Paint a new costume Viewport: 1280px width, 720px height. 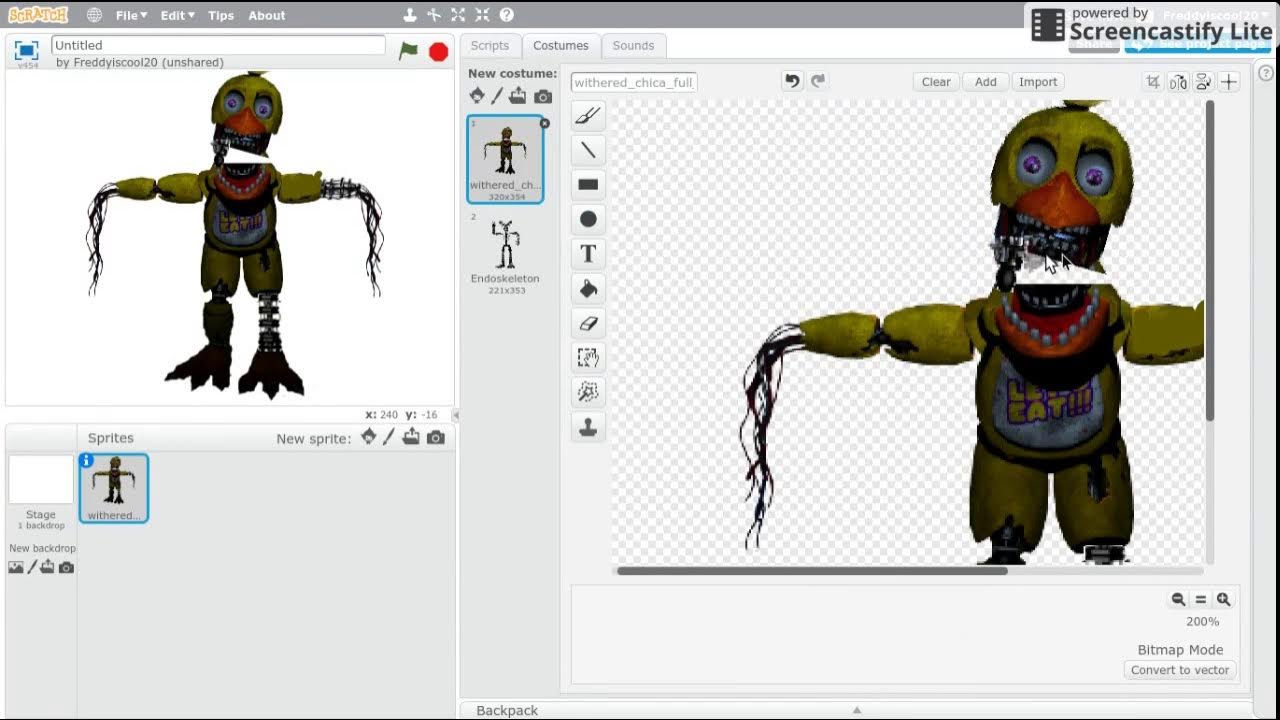pyautogui.click(x=497, y=96)
